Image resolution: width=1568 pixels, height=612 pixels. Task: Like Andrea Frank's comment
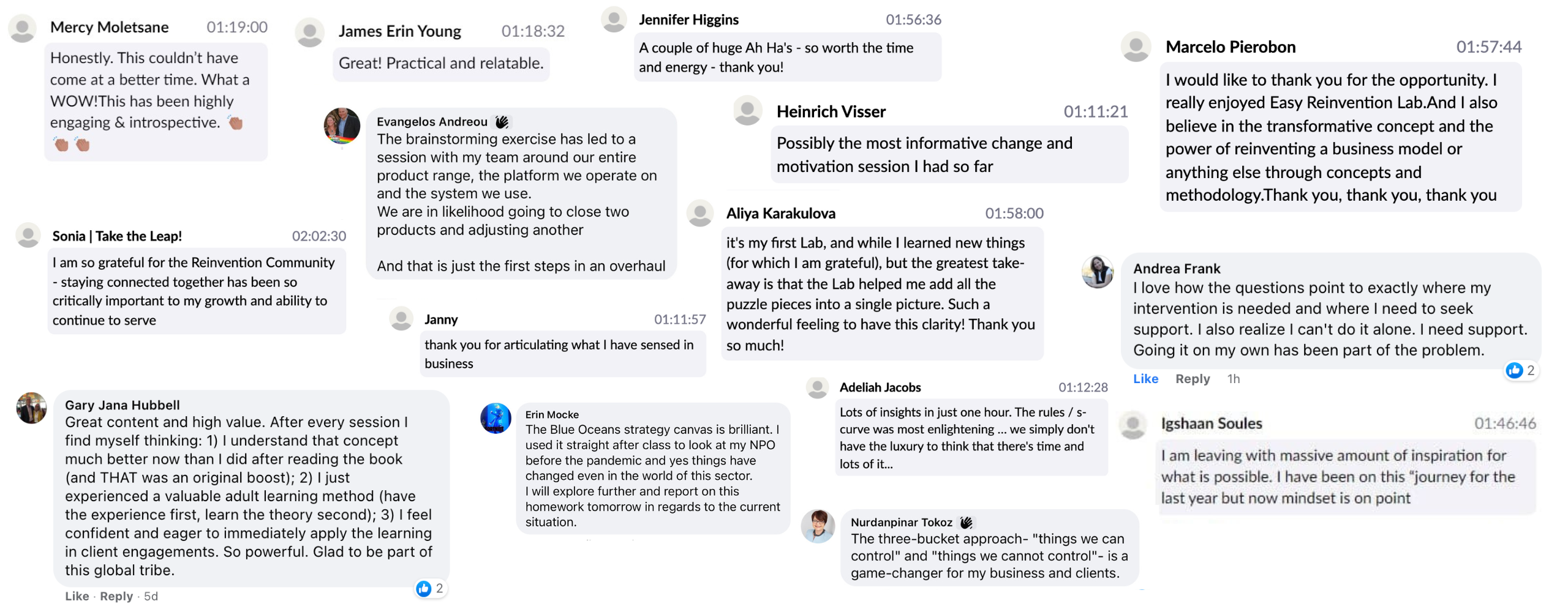tap(1145, 379)
